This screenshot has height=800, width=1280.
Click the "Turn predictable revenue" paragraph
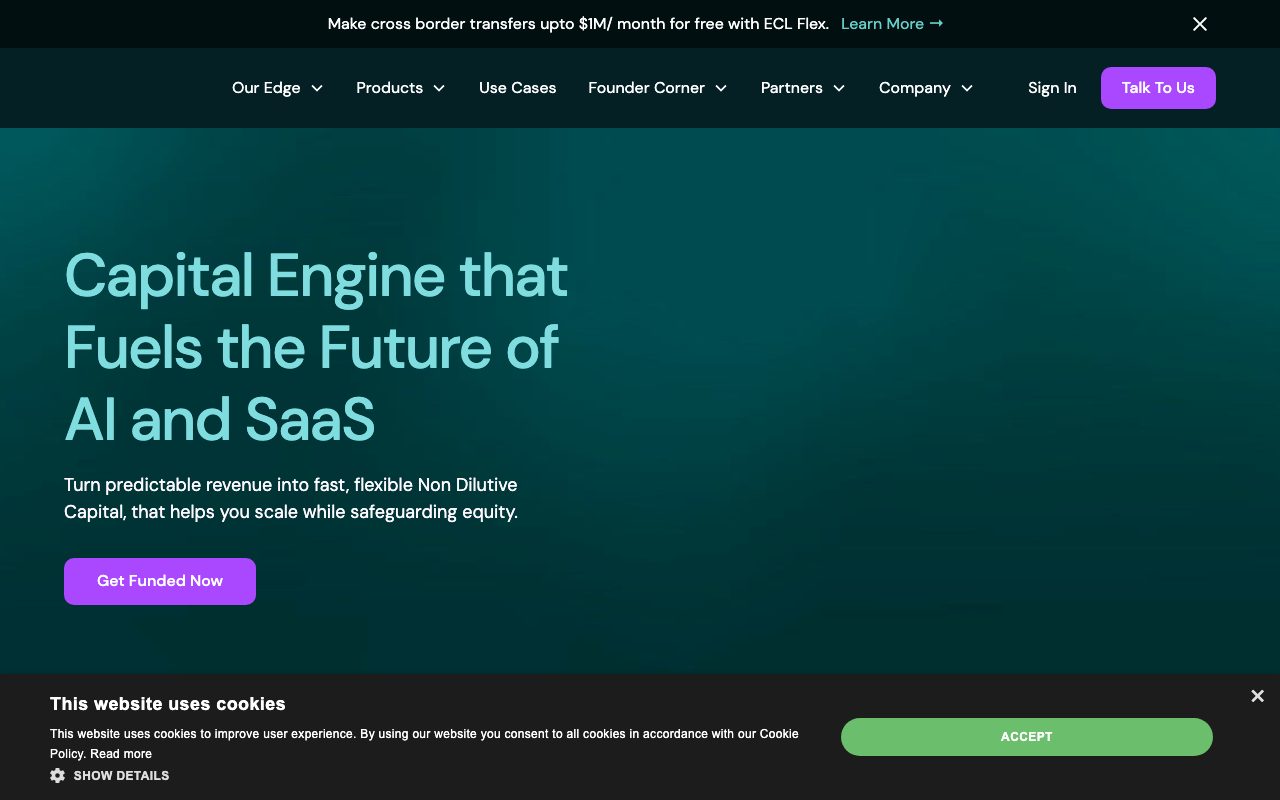(x=291, y=499)
